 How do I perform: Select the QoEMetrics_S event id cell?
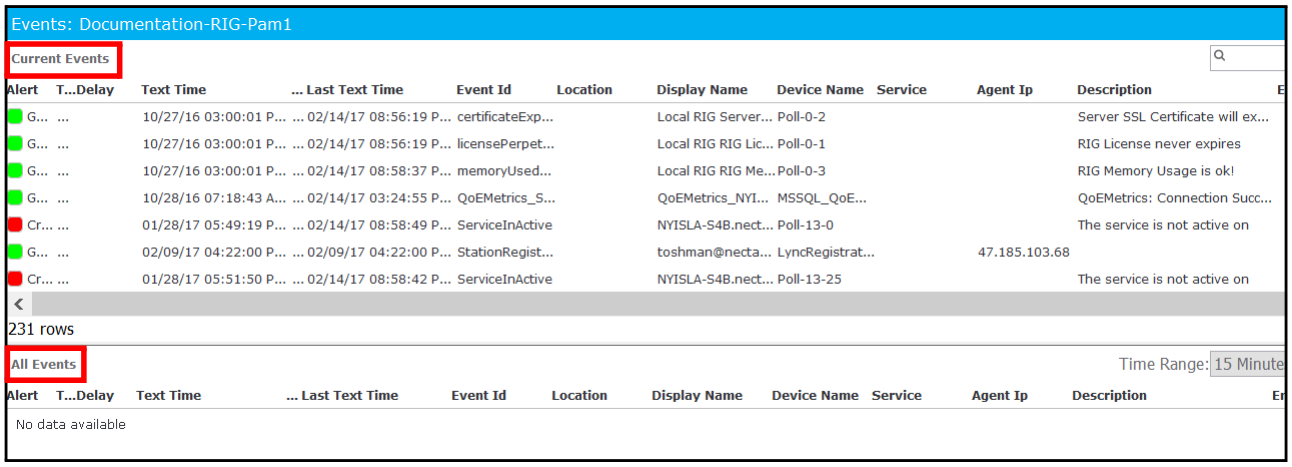click(x=506, y=198)
